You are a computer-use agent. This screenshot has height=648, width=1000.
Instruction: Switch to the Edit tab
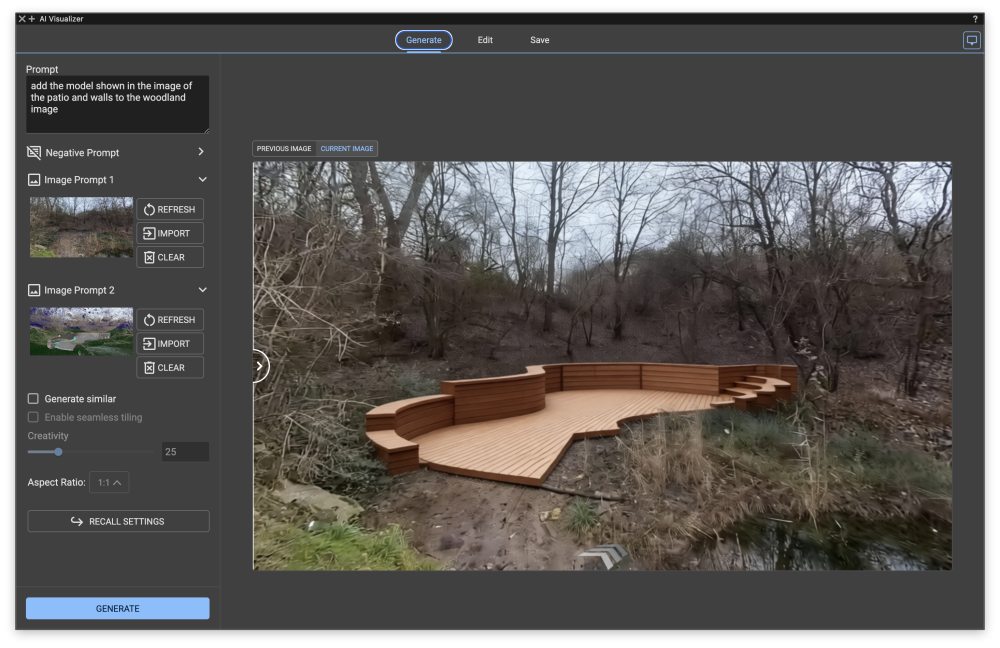[485, 40]
